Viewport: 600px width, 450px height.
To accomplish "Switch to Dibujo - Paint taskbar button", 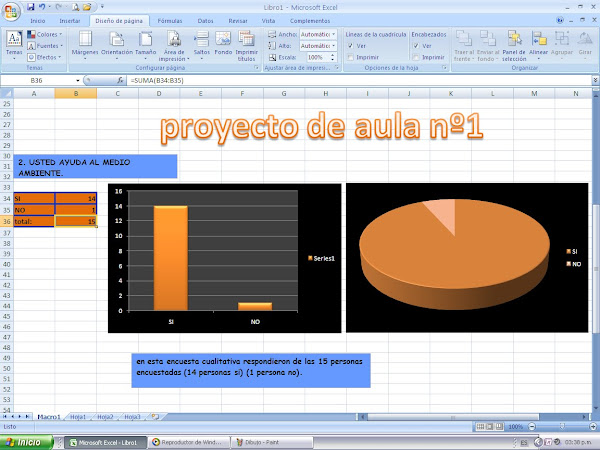I will (x=272, y=442).
